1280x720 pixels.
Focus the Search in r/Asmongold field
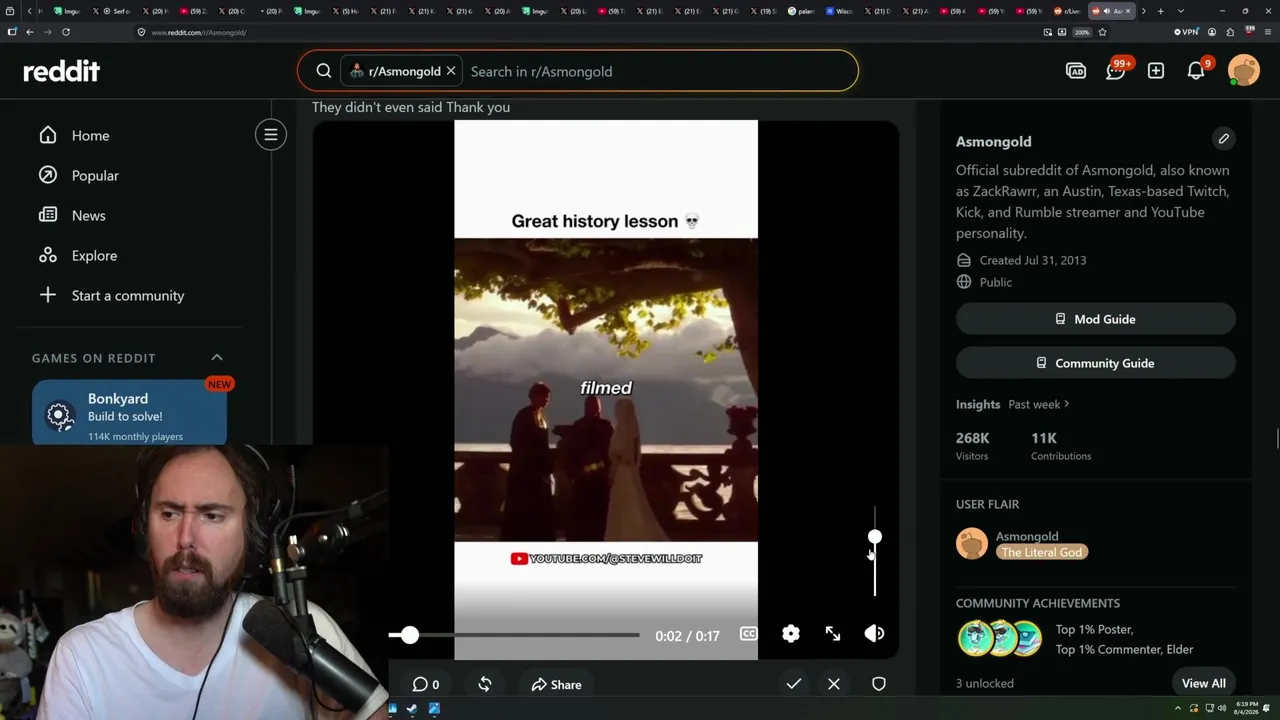[660, 71]
